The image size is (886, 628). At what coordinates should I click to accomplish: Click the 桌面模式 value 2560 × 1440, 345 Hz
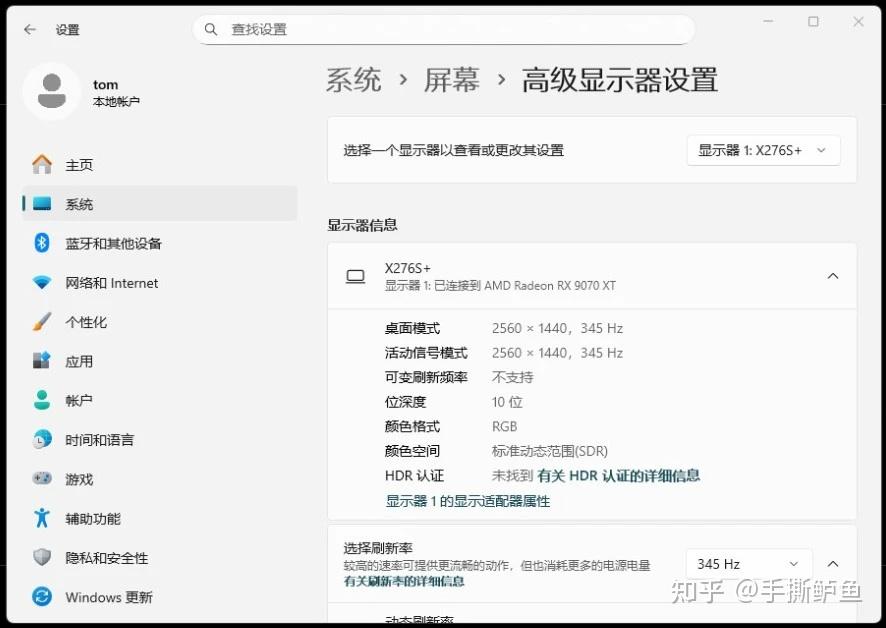pyautogui.click(x=557, y=328)
